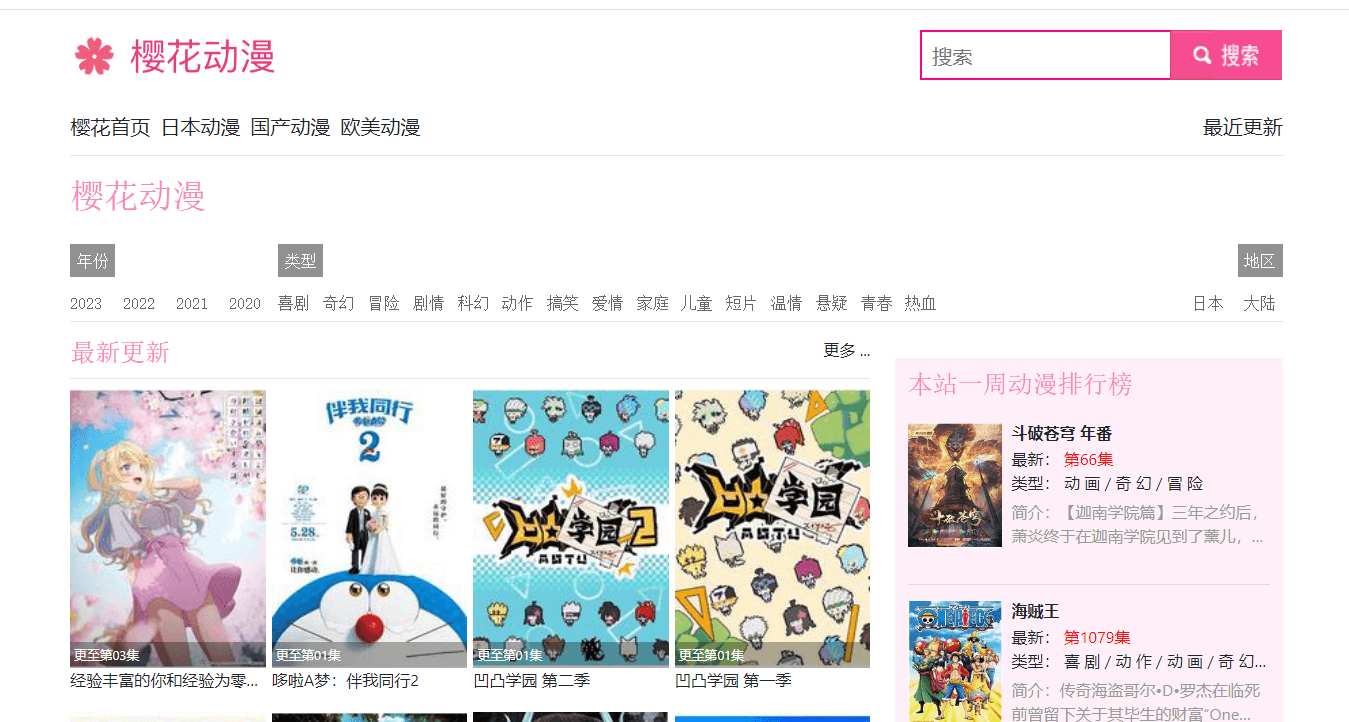Open the 最近更新 link at top right
Viewport: 1349px width, 722px height.
(x=1242, y=127)
